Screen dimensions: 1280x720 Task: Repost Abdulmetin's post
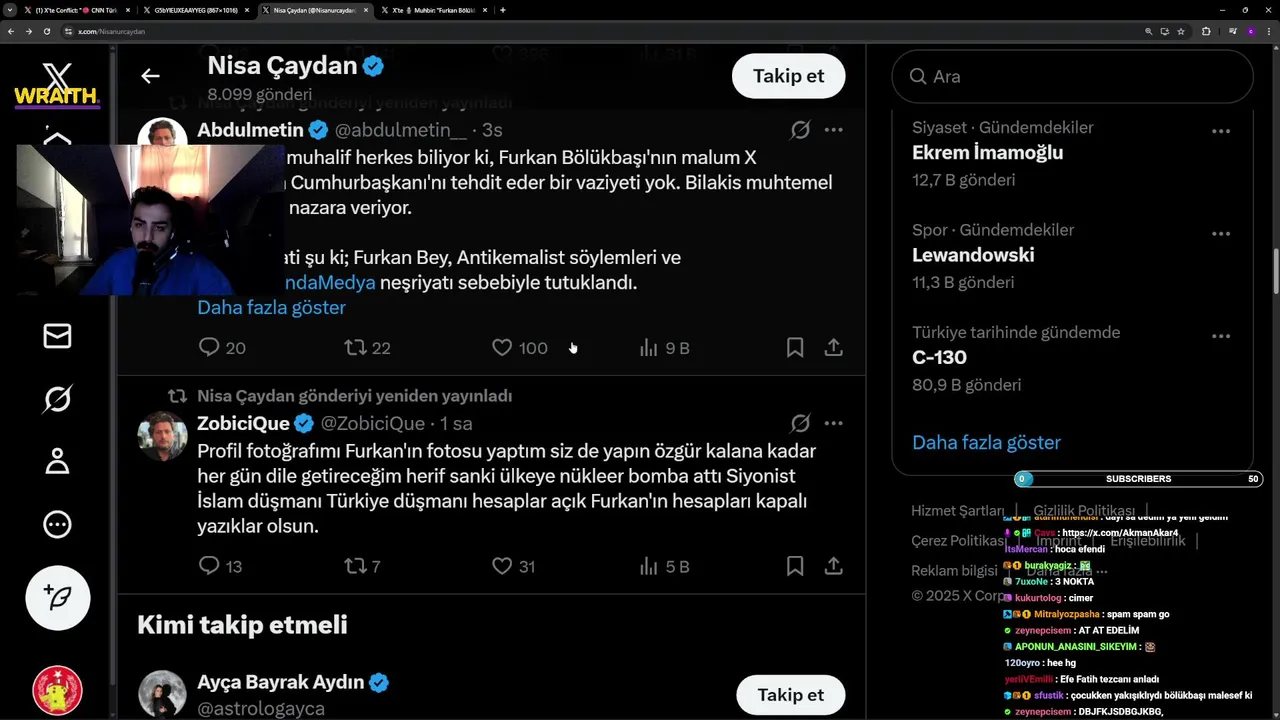tap(355, 348)
